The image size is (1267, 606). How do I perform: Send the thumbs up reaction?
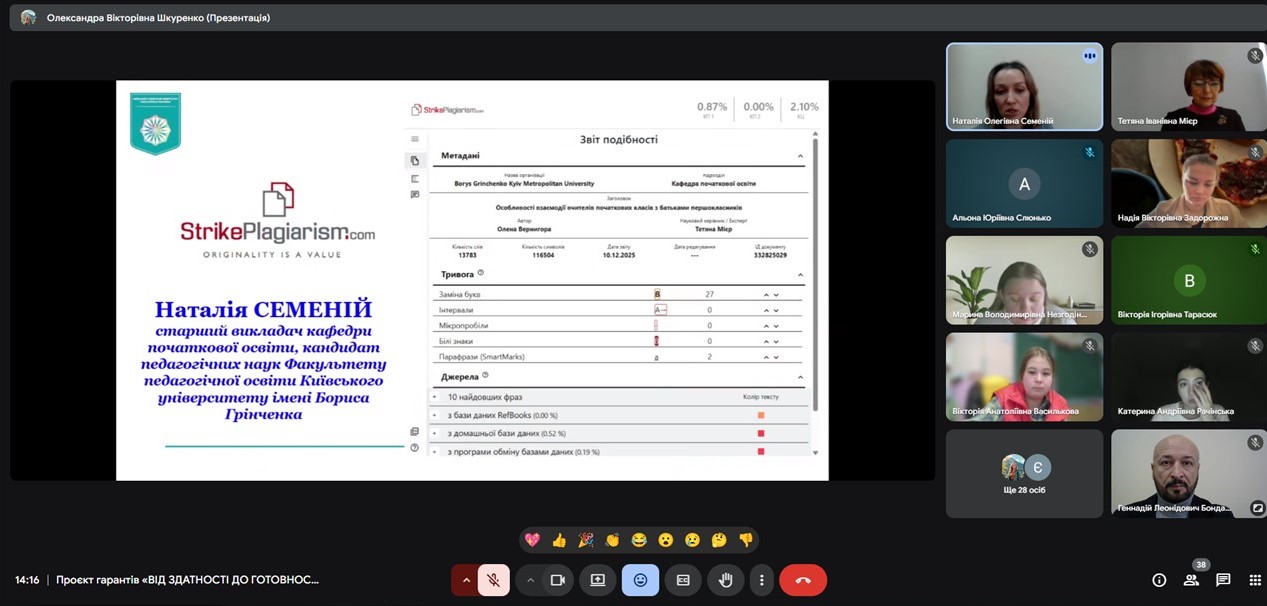click(559, 540)
